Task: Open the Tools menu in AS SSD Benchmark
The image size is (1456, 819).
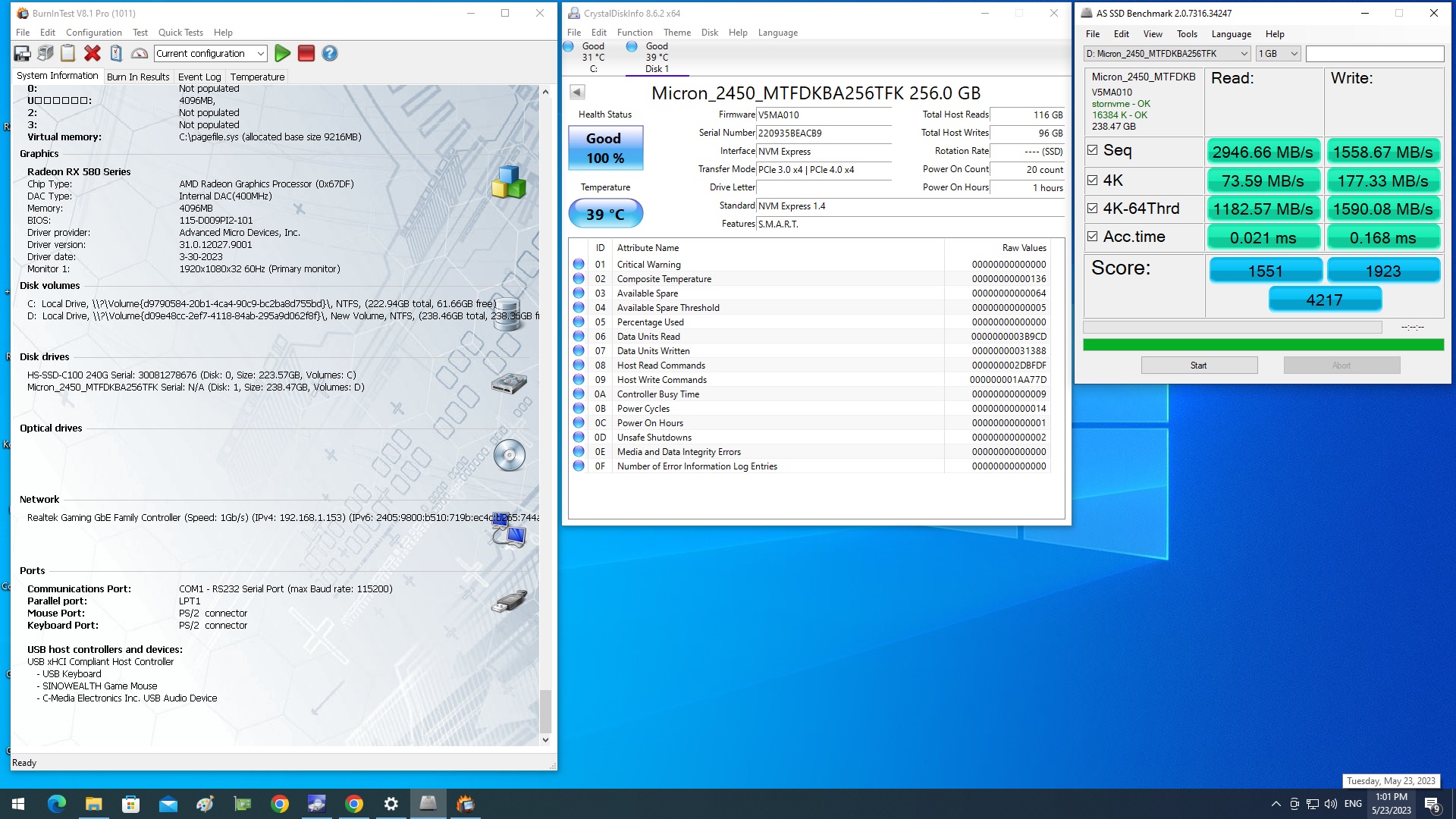Action: pyautogui.click(x=1187, y=34)
